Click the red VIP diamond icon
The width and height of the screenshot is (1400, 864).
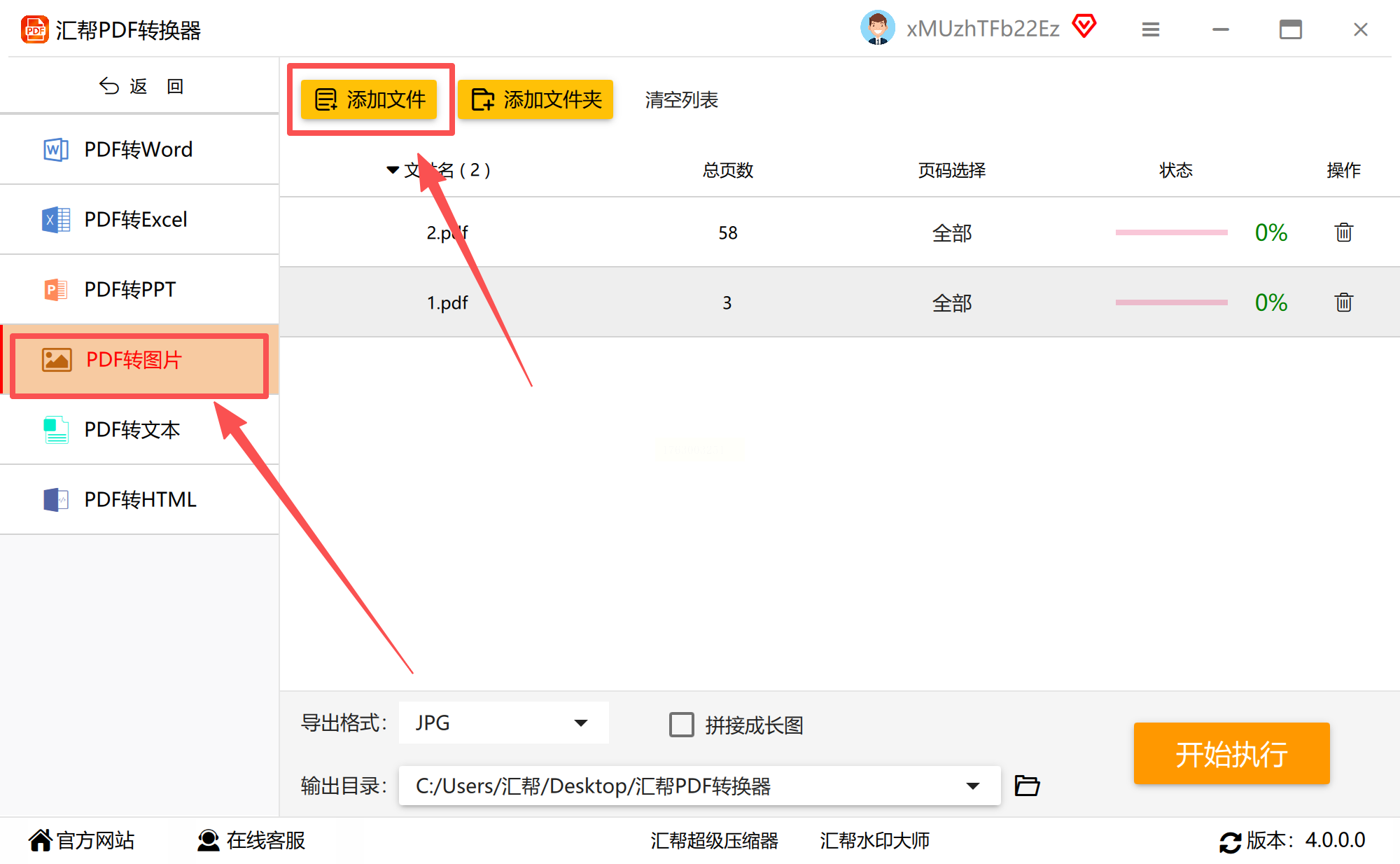(1084, 27)
